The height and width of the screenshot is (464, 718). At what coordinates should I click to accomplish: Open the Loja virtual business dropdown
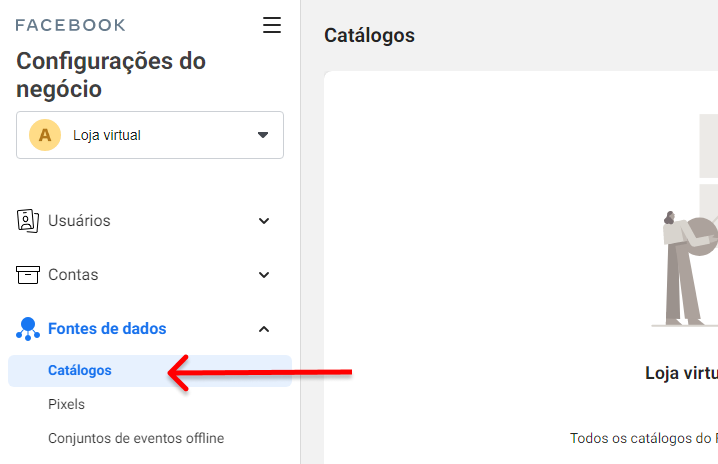(150, 135)
